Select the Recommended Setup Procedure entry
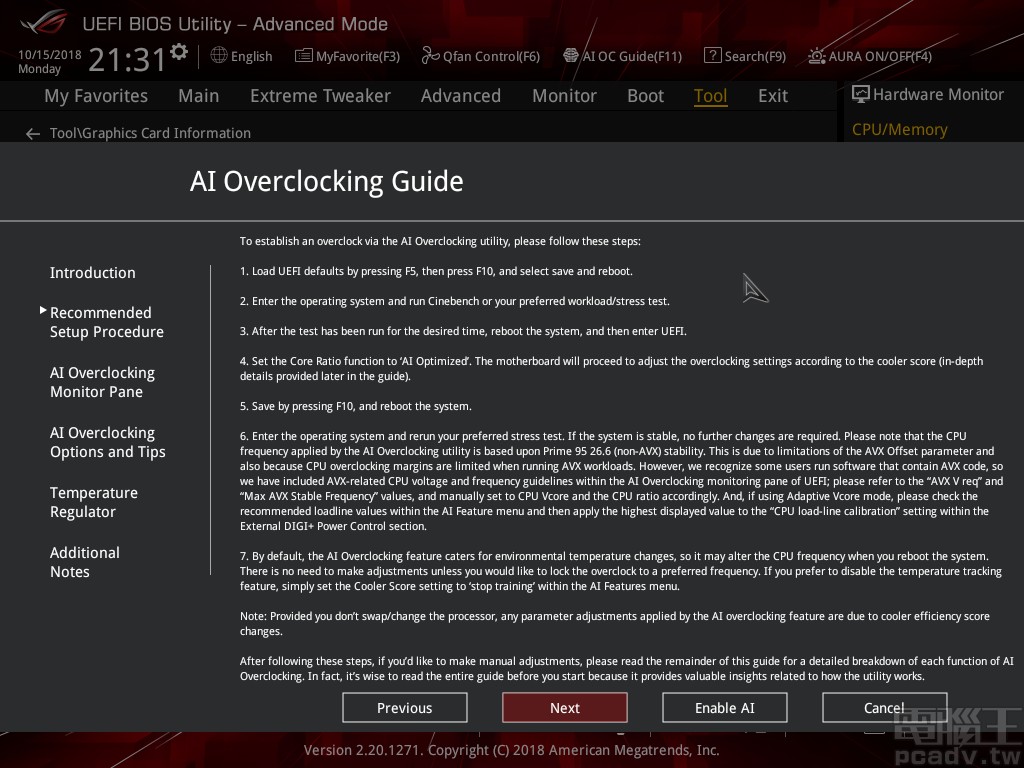1024x768 pixels. click(106, 322)
